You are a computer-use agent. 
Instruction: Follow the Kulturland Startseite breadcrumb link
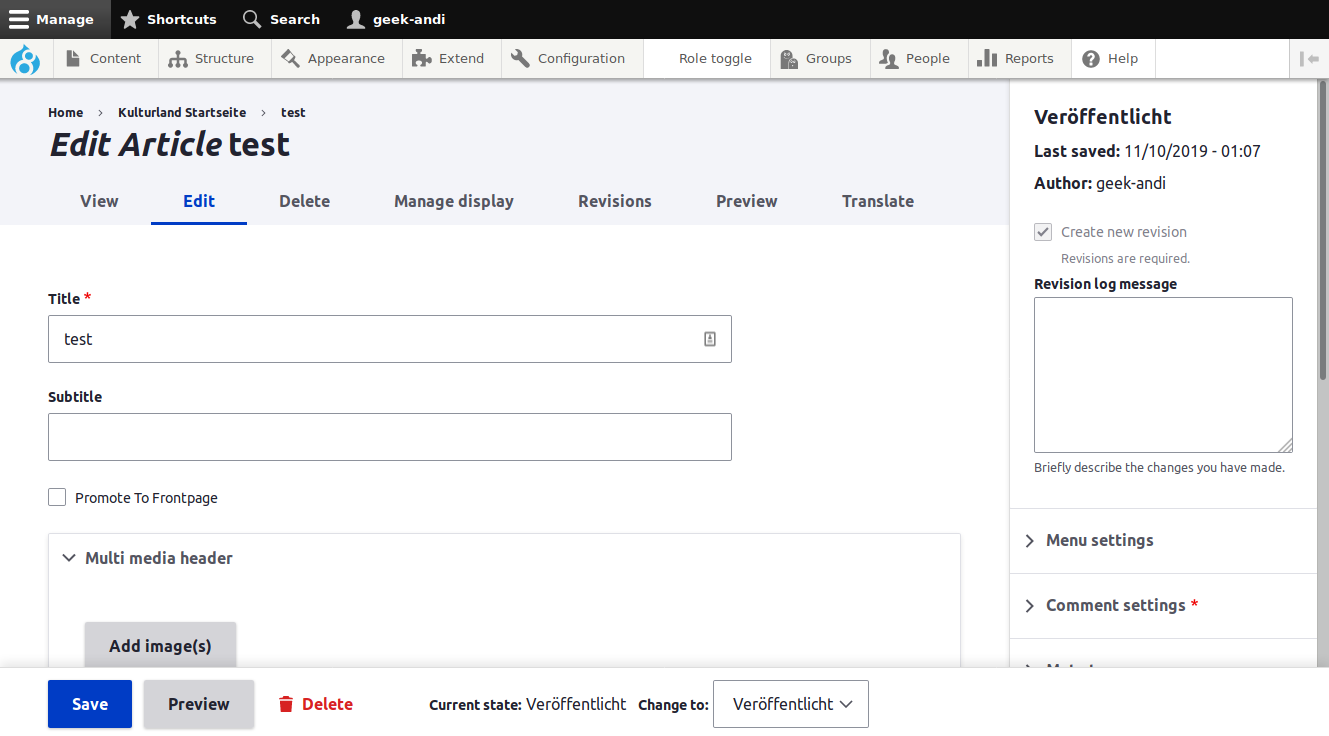pos(181,112)
